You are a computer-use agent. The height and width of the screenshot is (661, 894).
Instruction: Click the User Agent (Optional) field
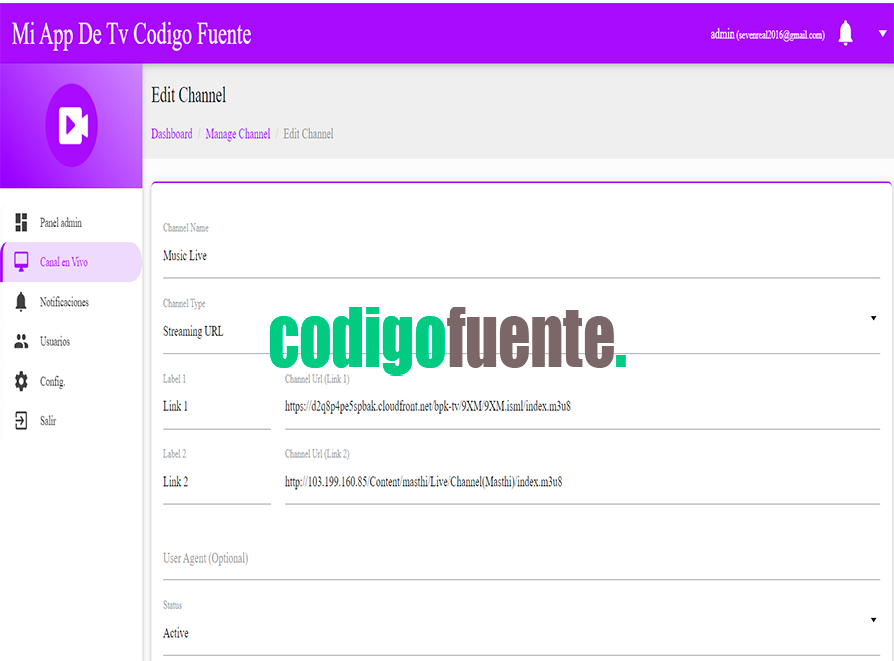(x=520, y=559)
